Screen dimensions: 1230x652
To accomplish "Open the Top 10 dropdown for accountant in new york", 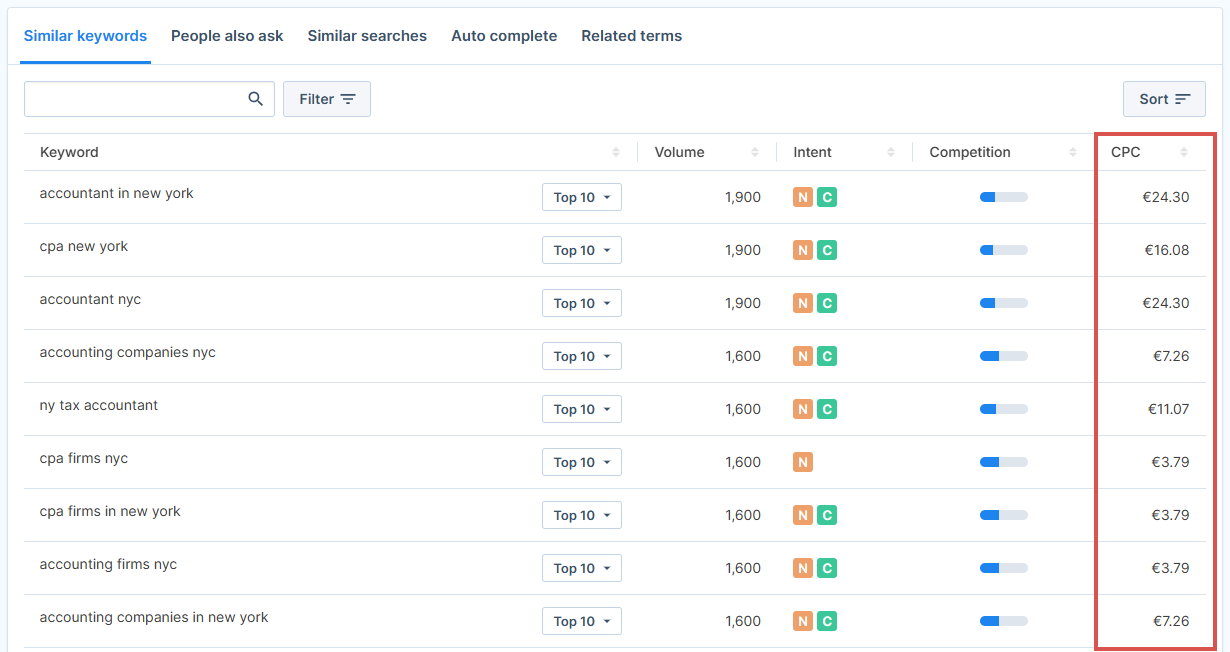I will pos(582,197).
